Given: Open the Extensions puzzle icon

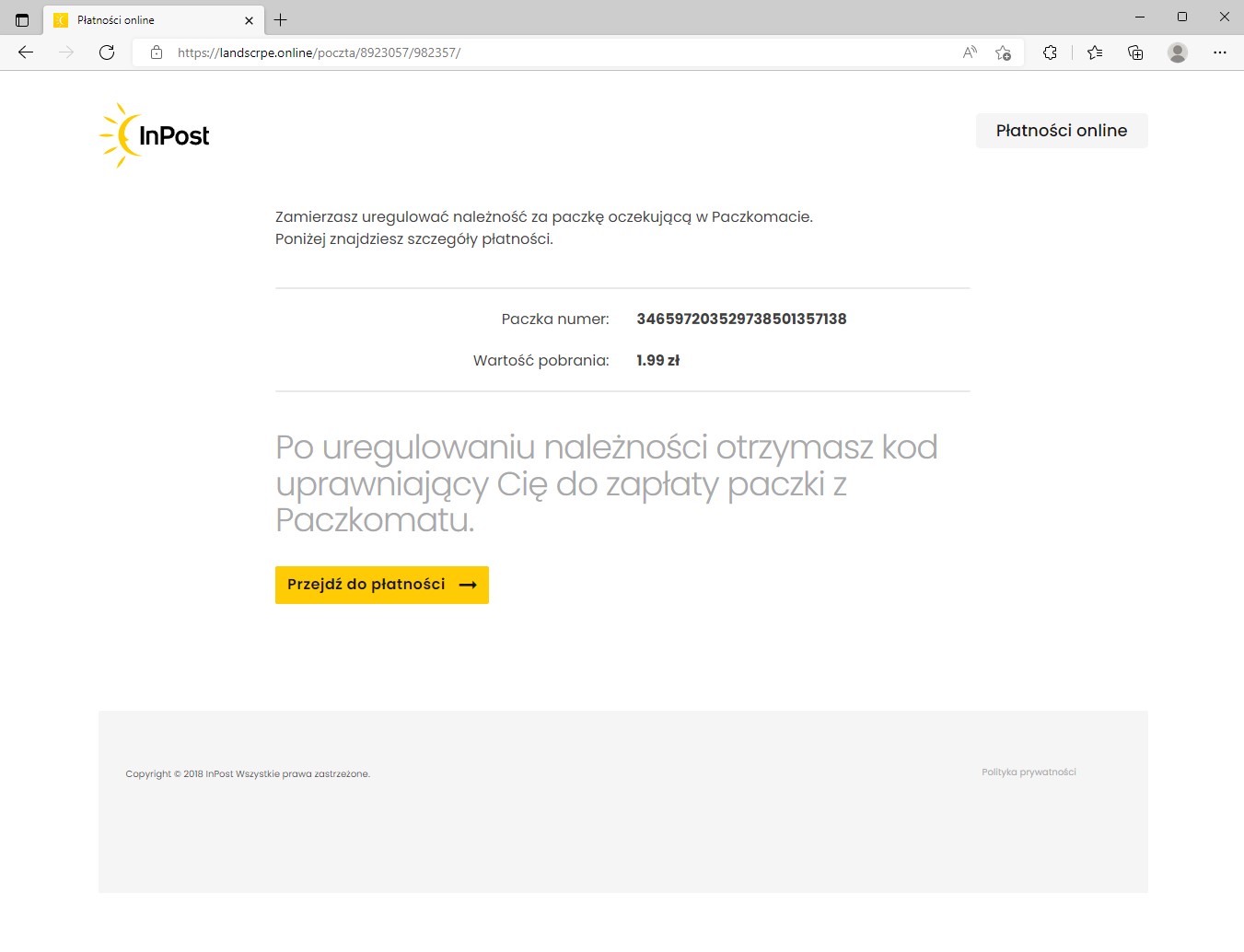Looking at the screenshot, I should tap(1050, 52).
